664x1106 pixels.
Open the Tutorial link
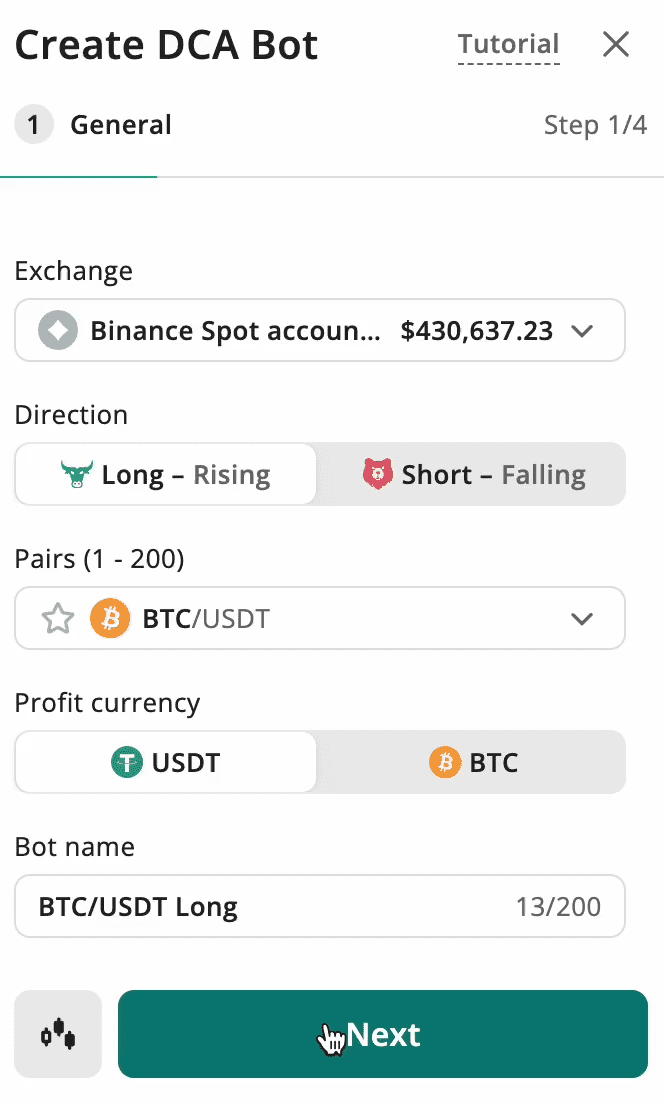(508, 44)
